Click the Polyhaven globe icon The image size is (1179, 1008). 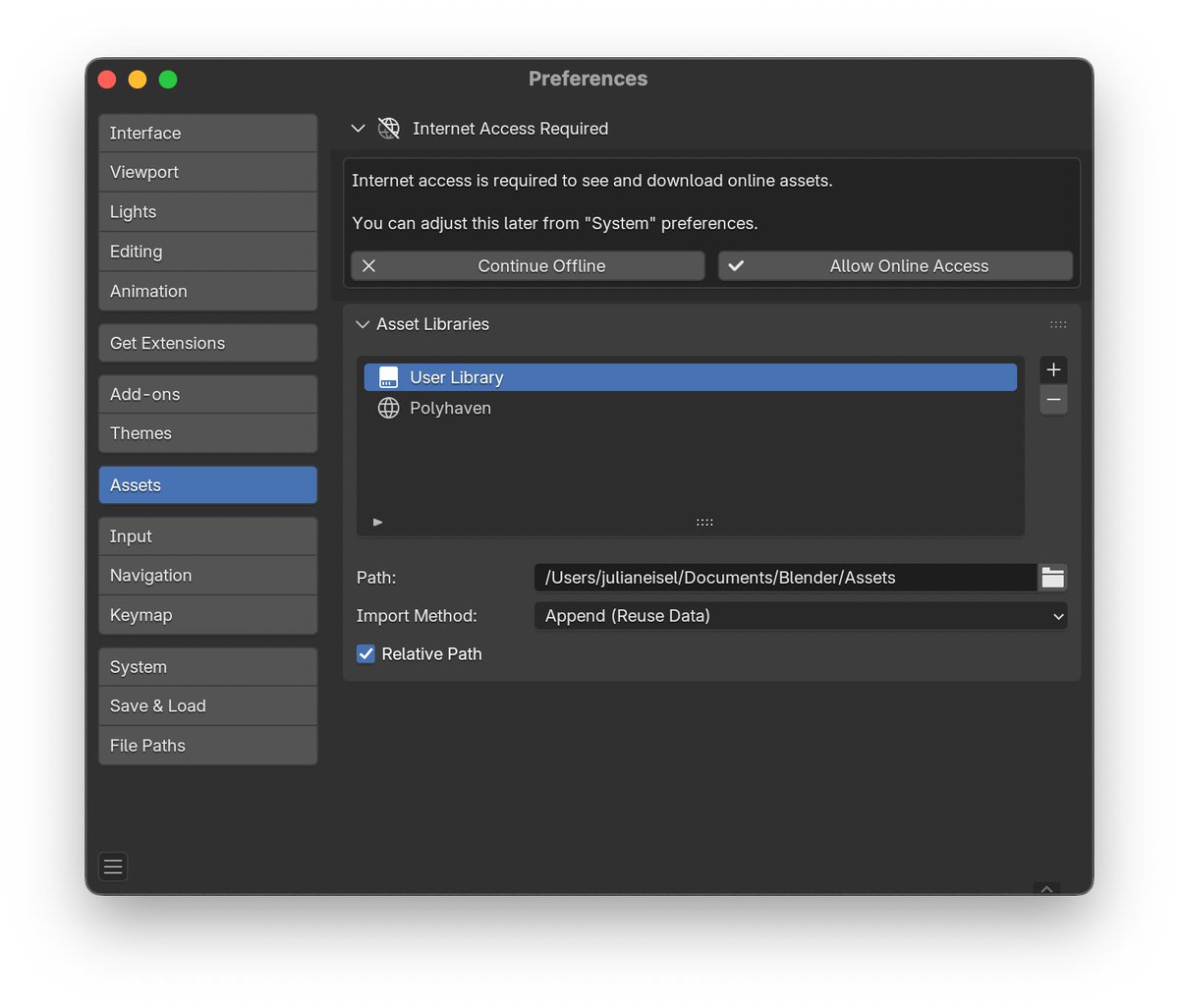[389, 408]
